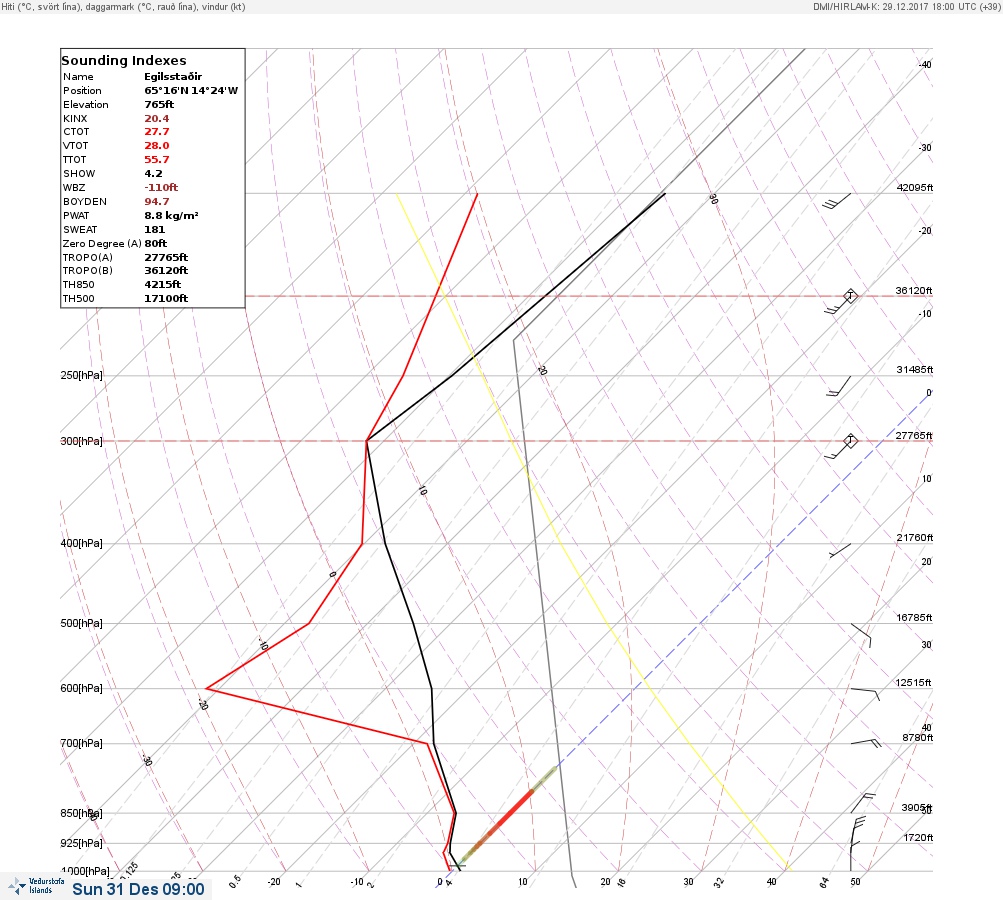Click the Zero Degree (A) value 80ft

(x=155, y=244)
